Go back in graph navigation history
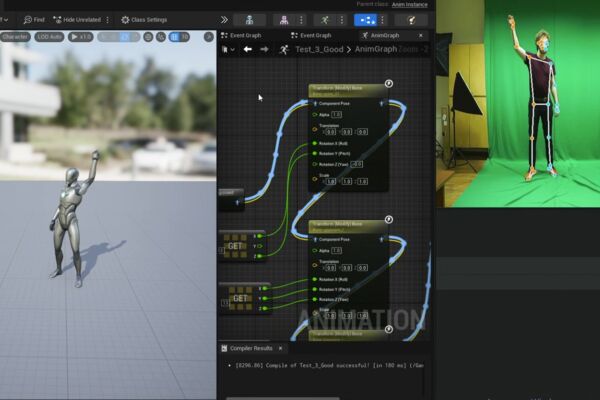This screenshot has height=400, width=600. pyautogui.click(x=248, y=49)
